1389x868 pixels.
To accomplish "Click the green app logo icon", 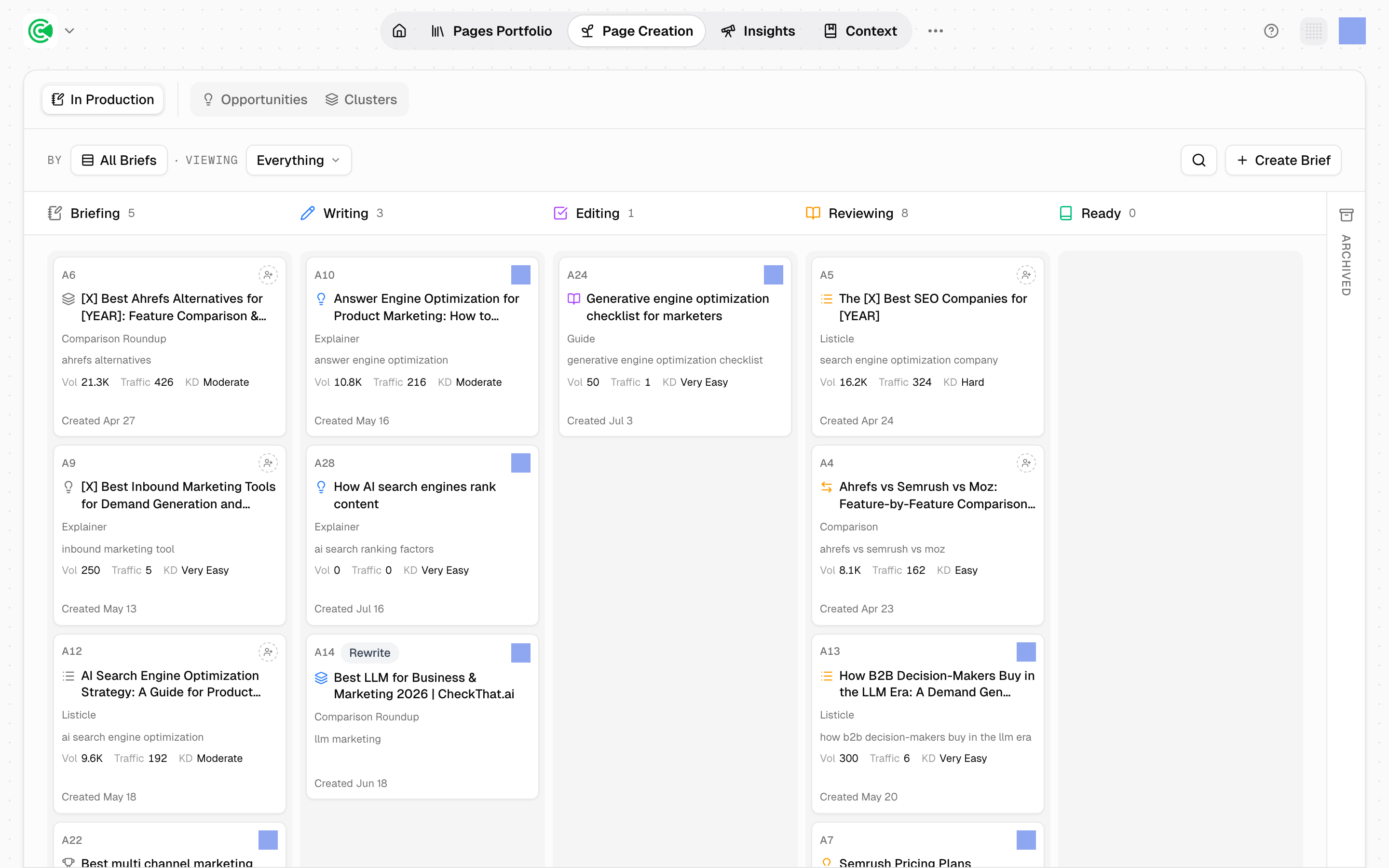I will click(x=41, y=30).
